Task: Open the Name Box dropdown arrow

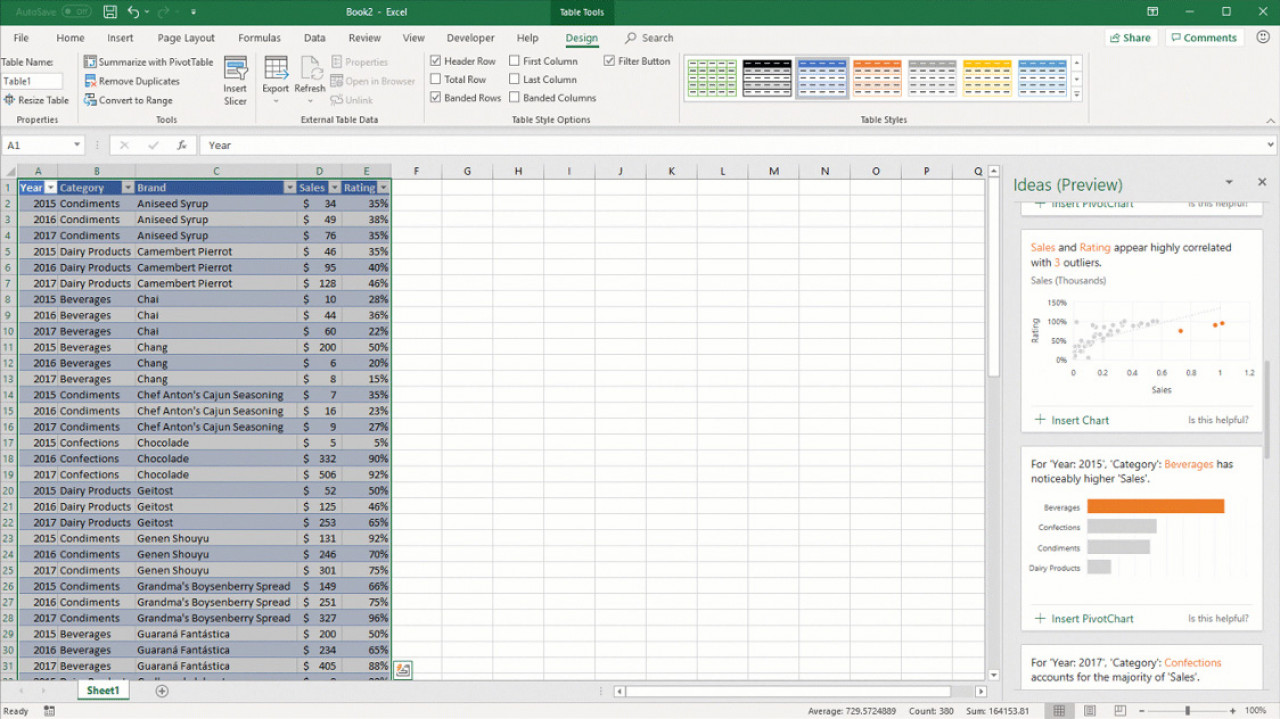Action: coord(76,145)
